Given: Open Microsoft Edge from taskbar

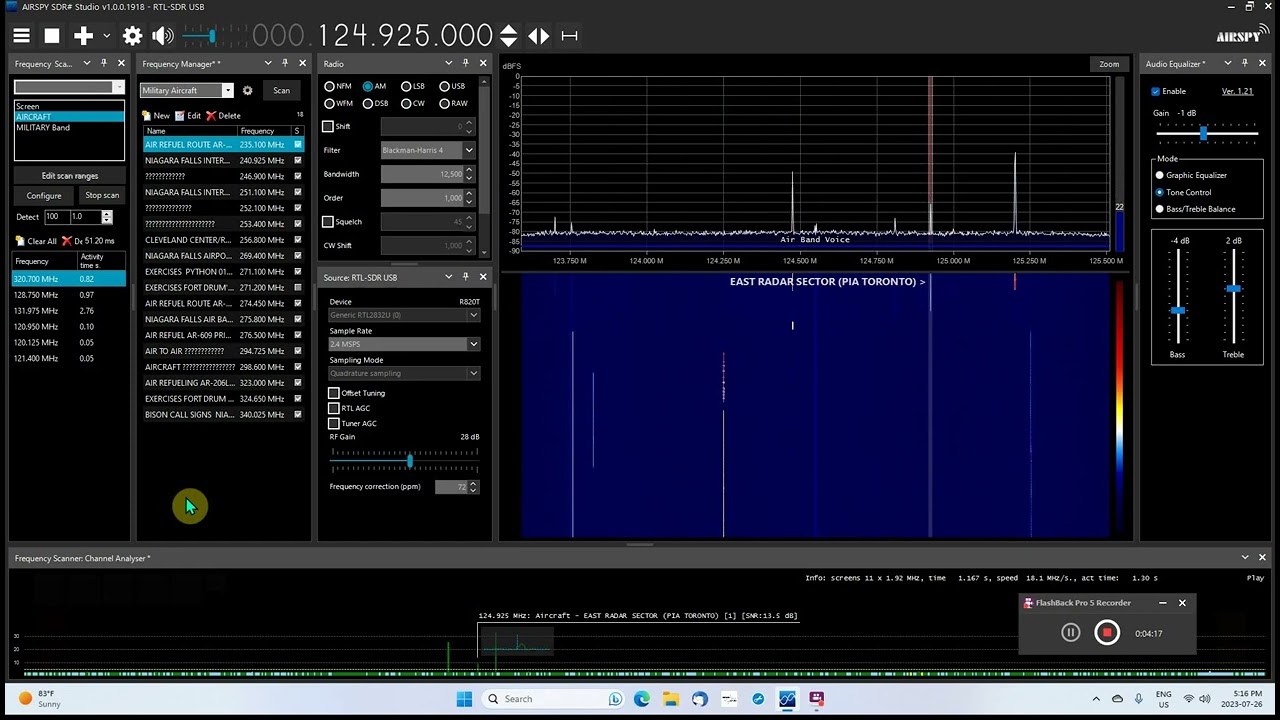Looking at the screenshot, I should pos(641,699).
